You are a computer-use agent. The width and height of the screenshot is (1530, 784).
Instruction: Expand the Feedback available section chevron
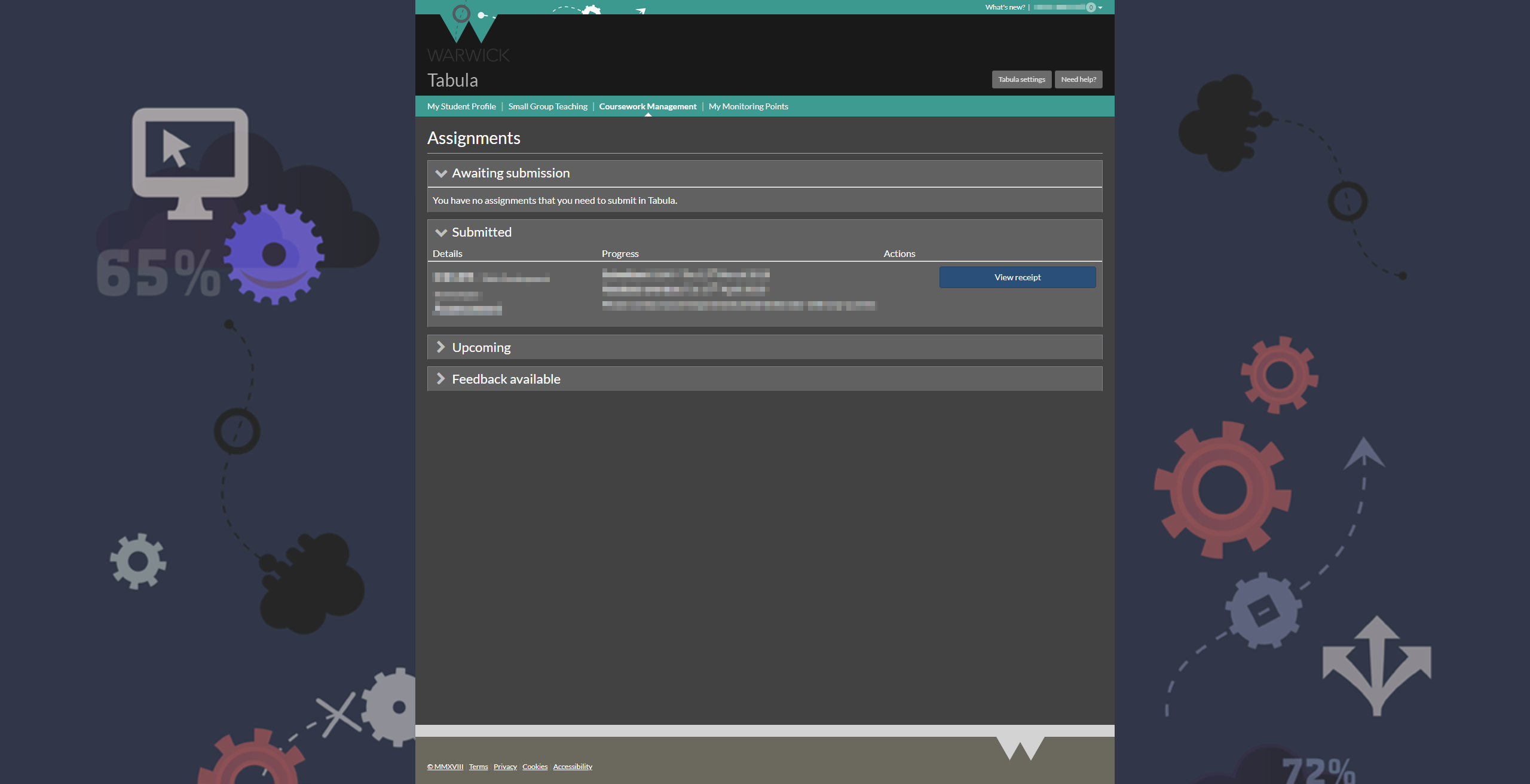(440, 379)
